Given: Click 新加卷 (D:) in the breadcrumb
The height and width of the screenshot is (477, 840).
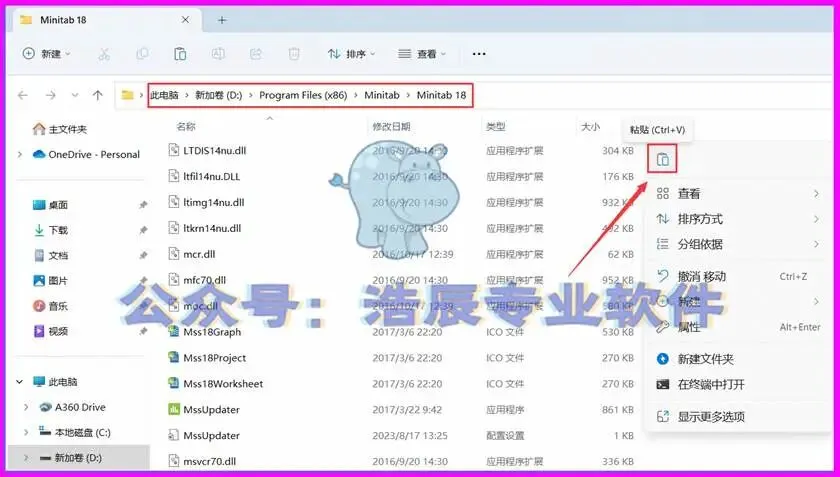Looking at the screenshot, I should pyautogui.click(x=219, y=95).
